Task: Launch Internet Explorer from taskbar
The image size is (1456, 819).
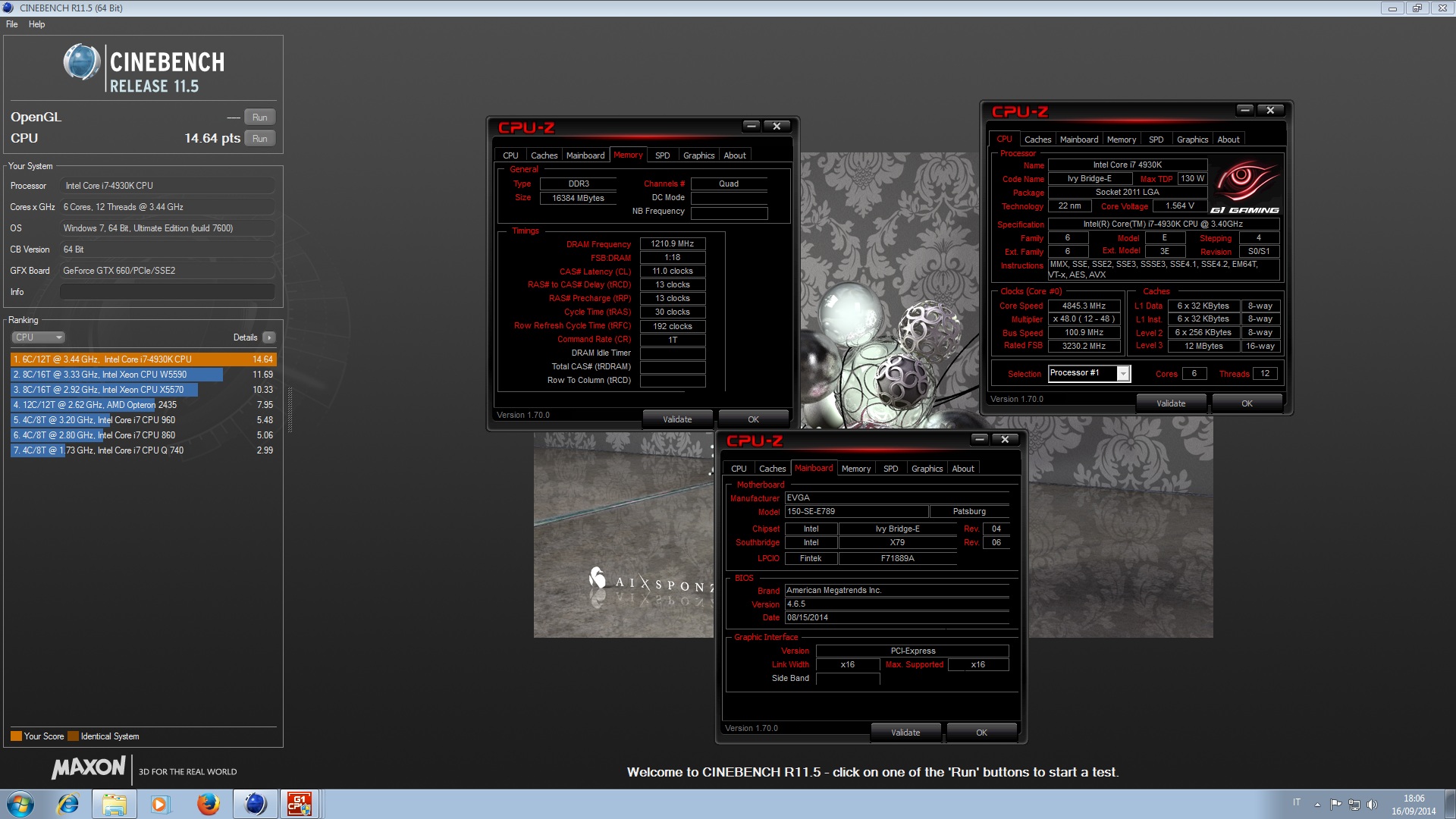Action: point(68,804)
